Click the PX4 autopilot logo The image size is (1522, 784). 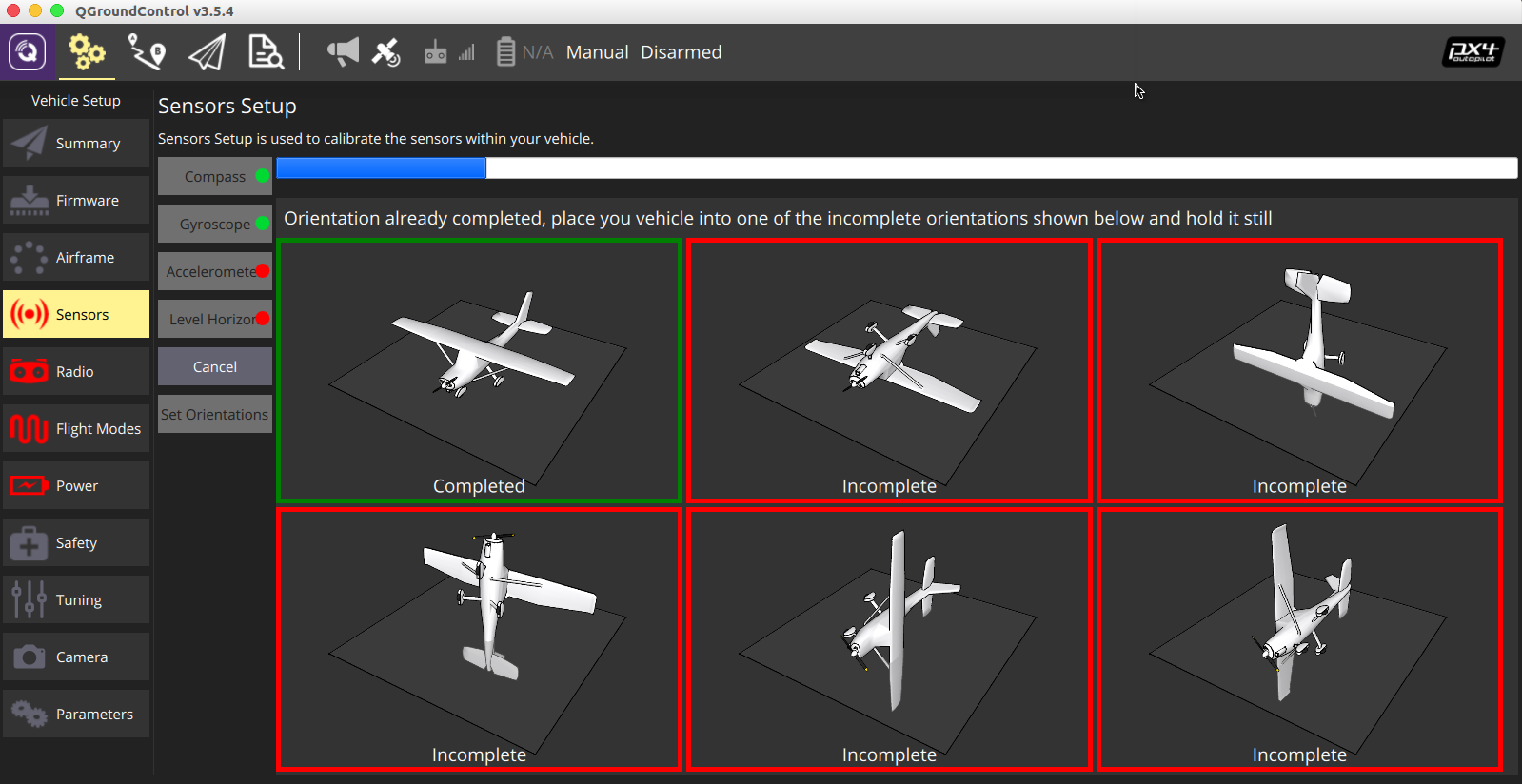[x=1473, y=51]
